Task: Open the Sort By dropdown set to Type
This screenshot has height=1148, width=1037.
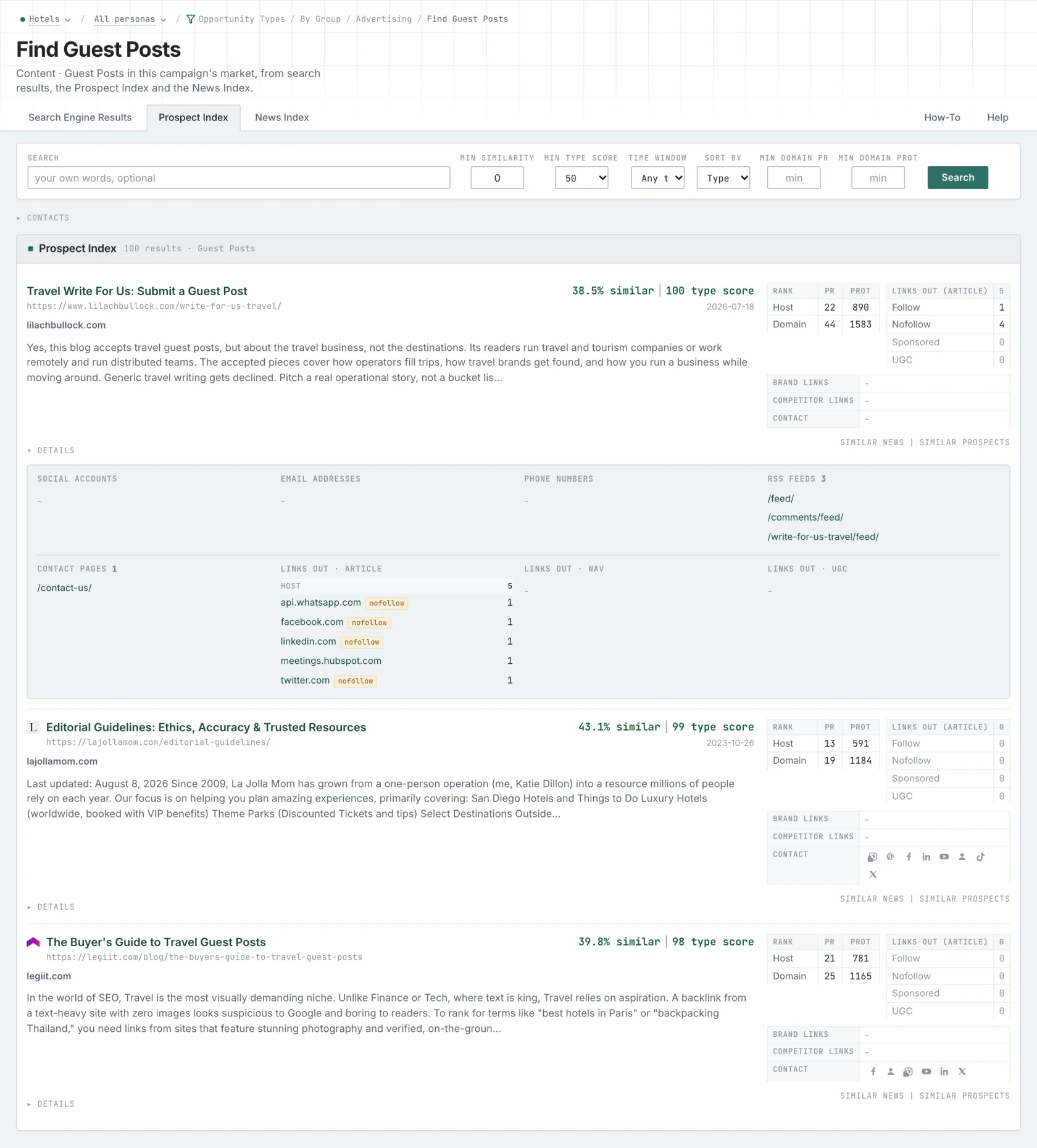Action: tap(723, 178)
